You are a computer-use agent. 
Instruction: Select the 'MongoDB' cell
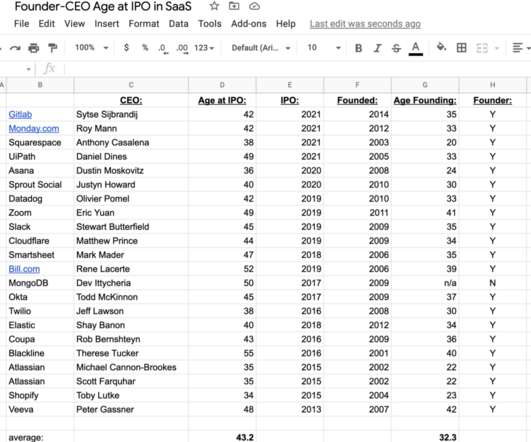pos(40,283)
